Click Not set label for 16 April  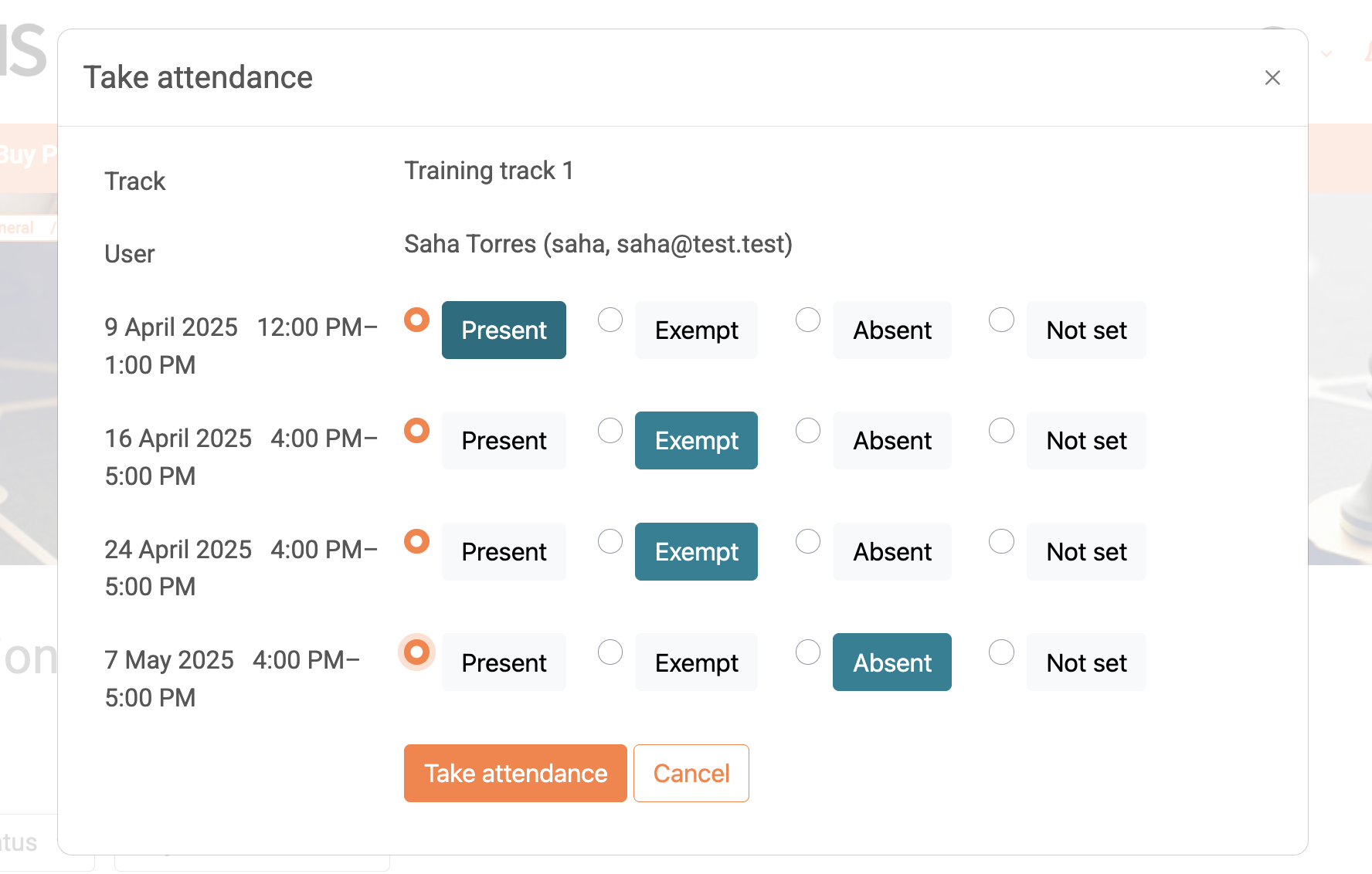click(x=1086, y=440)
